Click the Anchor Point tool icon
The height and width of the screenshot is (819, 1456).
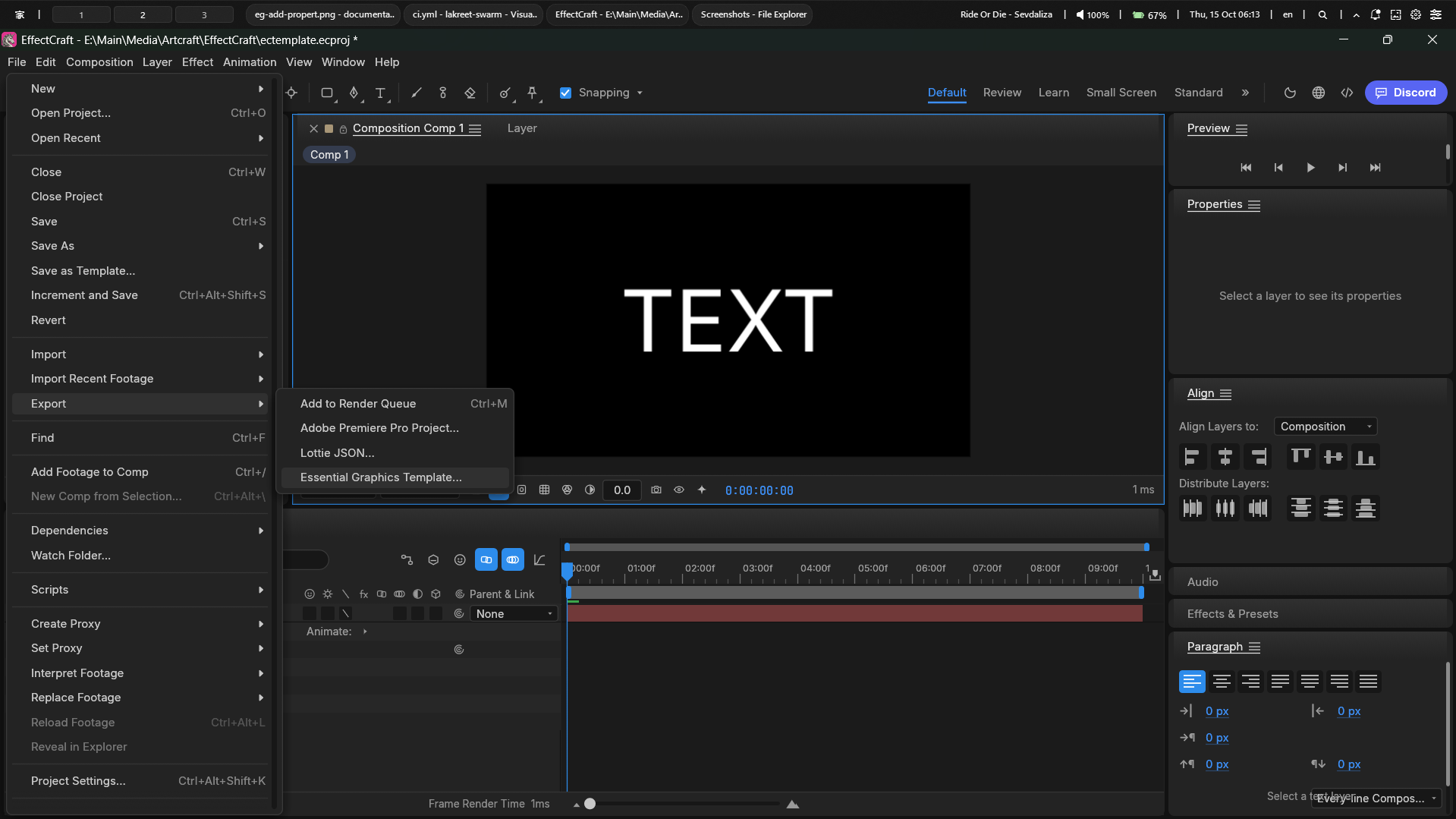pyautogui.click(x=291, y=93)
